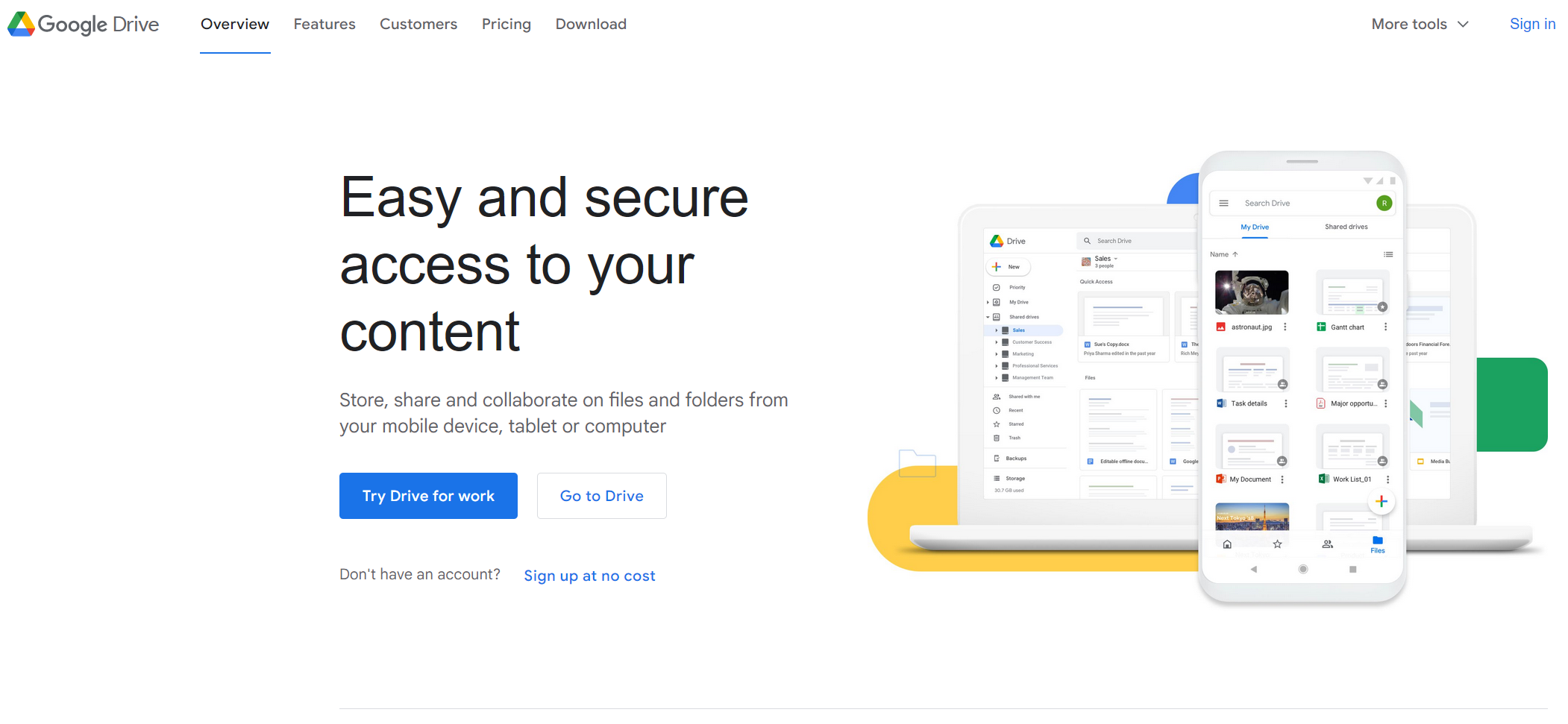Open options menu for Gantt chart file

point(1385,327)
